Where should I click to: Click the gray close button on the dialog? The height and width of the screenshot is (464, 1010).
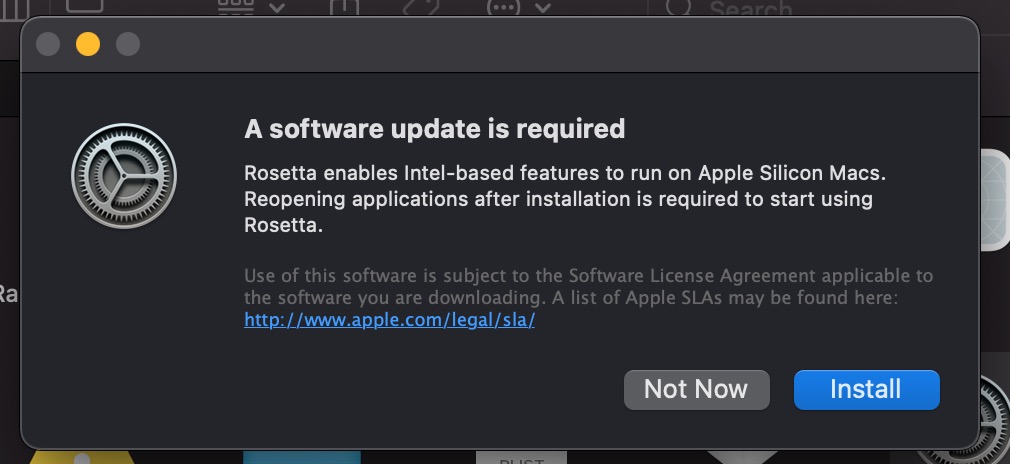tap(48, 45)
